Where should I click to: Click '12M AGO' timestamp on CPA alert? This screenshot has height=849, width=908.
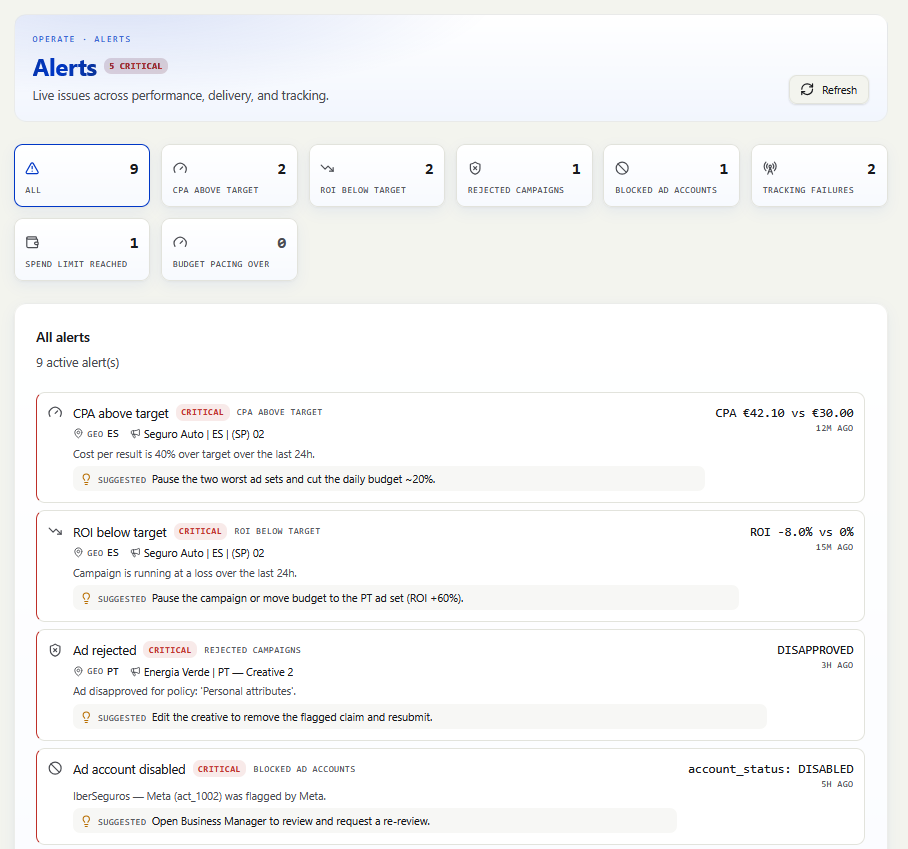coord(834,428)
